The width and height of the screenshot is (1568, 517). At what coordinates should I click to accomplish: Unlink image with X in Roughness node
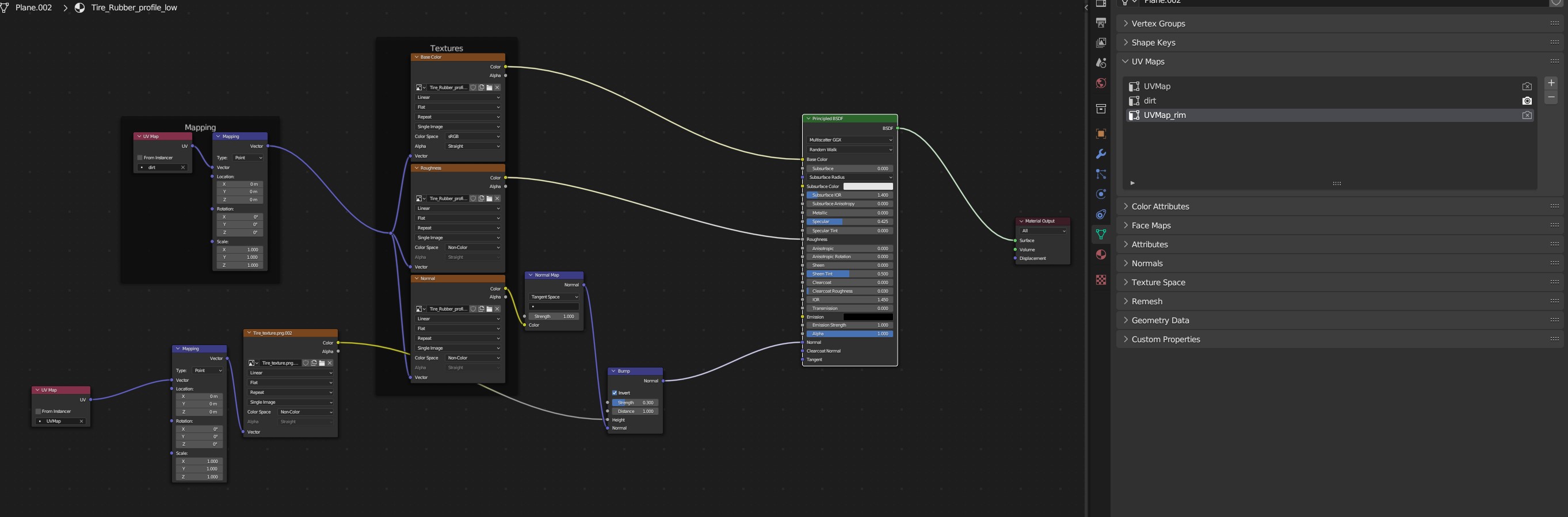coord(497,198)
